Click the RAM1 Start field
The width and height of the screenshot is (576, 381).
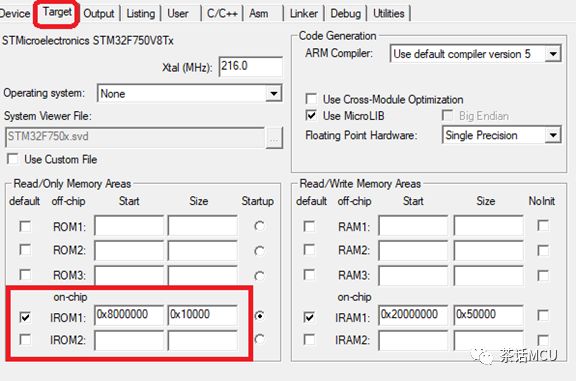pyautogui.click(x=413, y=226)
